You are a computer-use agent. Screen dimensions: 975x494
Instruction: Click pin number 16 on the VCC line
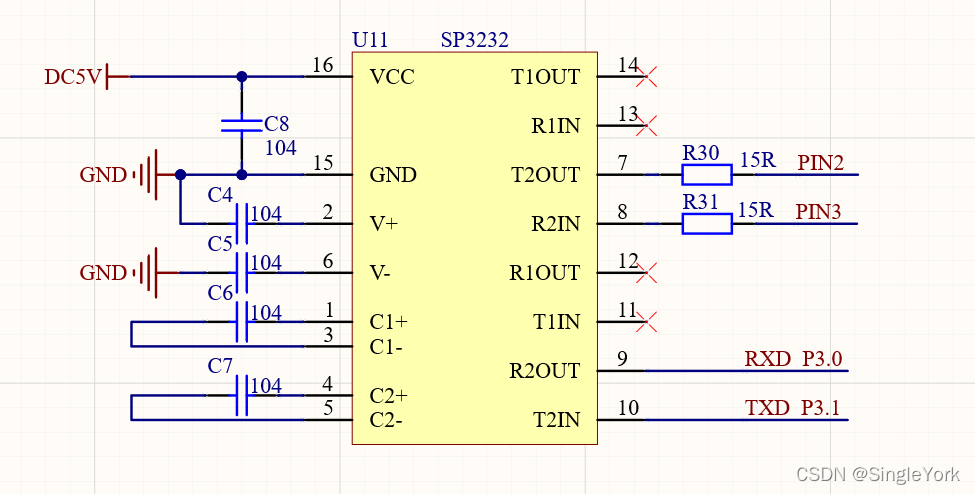coord(323,65)
